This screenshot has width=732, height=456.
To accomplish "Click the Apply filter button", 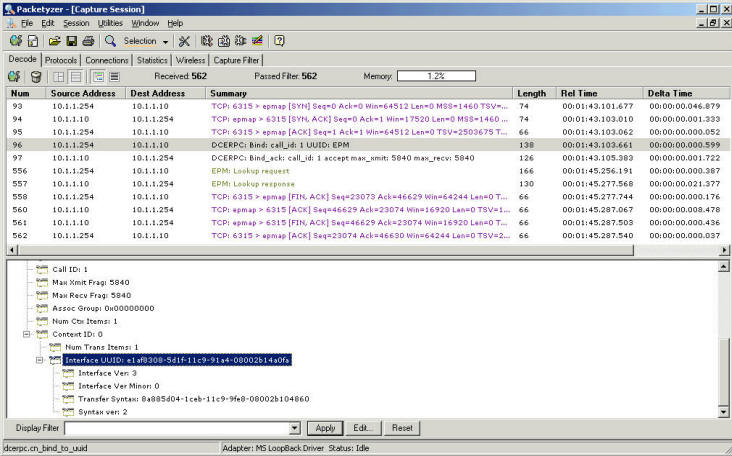I will (325, 428).
